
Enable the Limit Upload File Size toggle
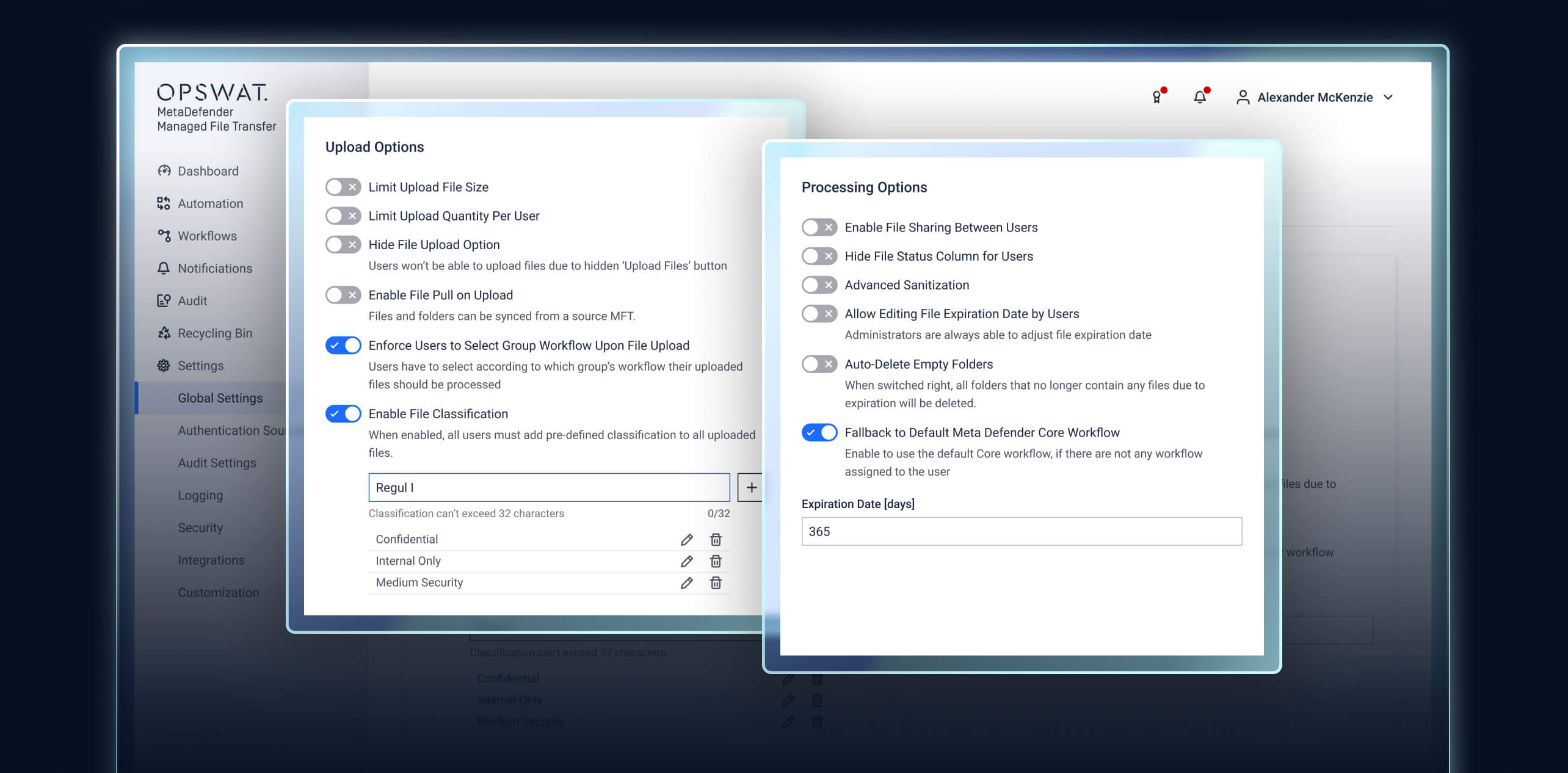pyautogui.click(x=343, y=187)
